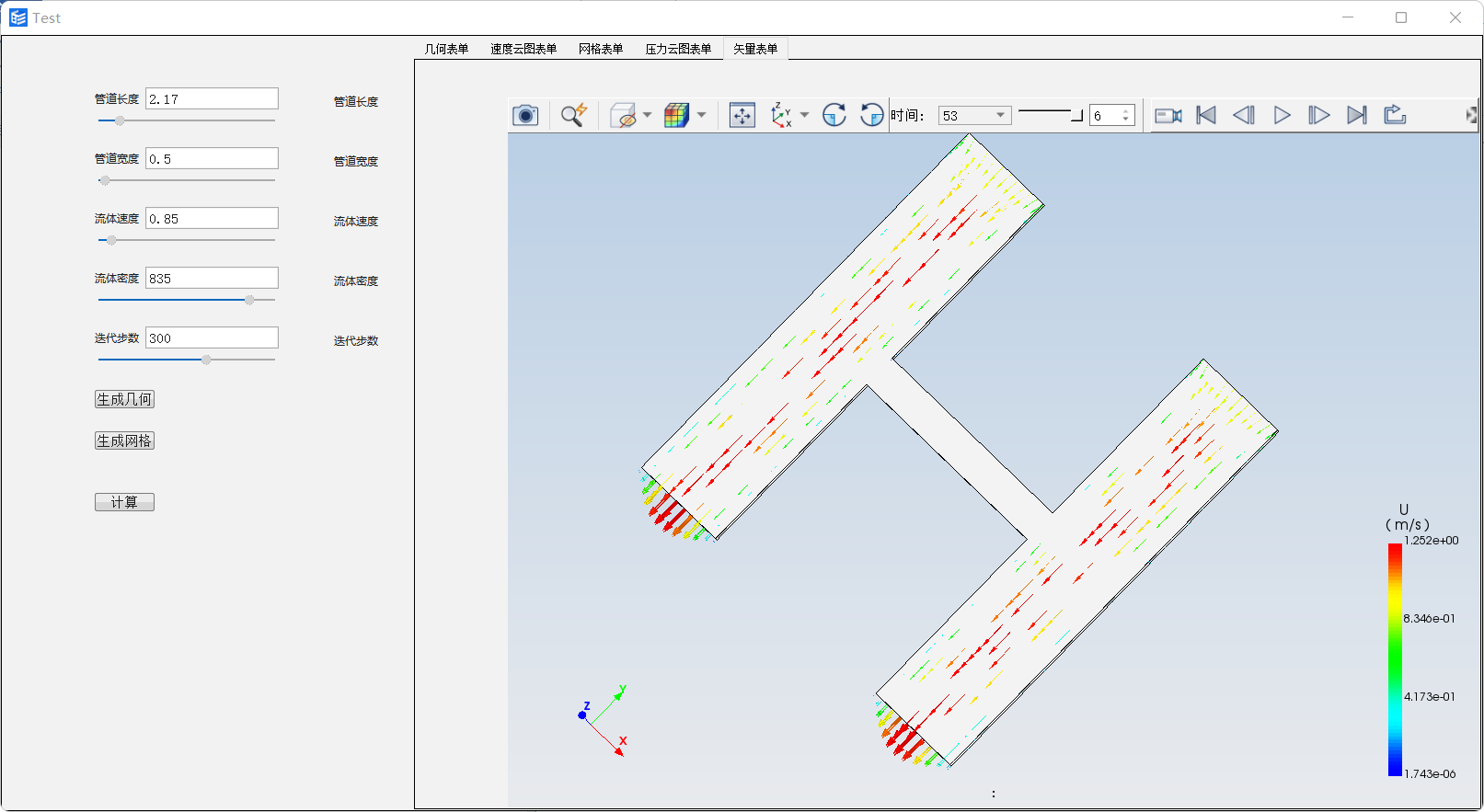This screenshot has width=1484, height=812.
Task: Click the hide/show geometry box icon
Action: [623, 115]
